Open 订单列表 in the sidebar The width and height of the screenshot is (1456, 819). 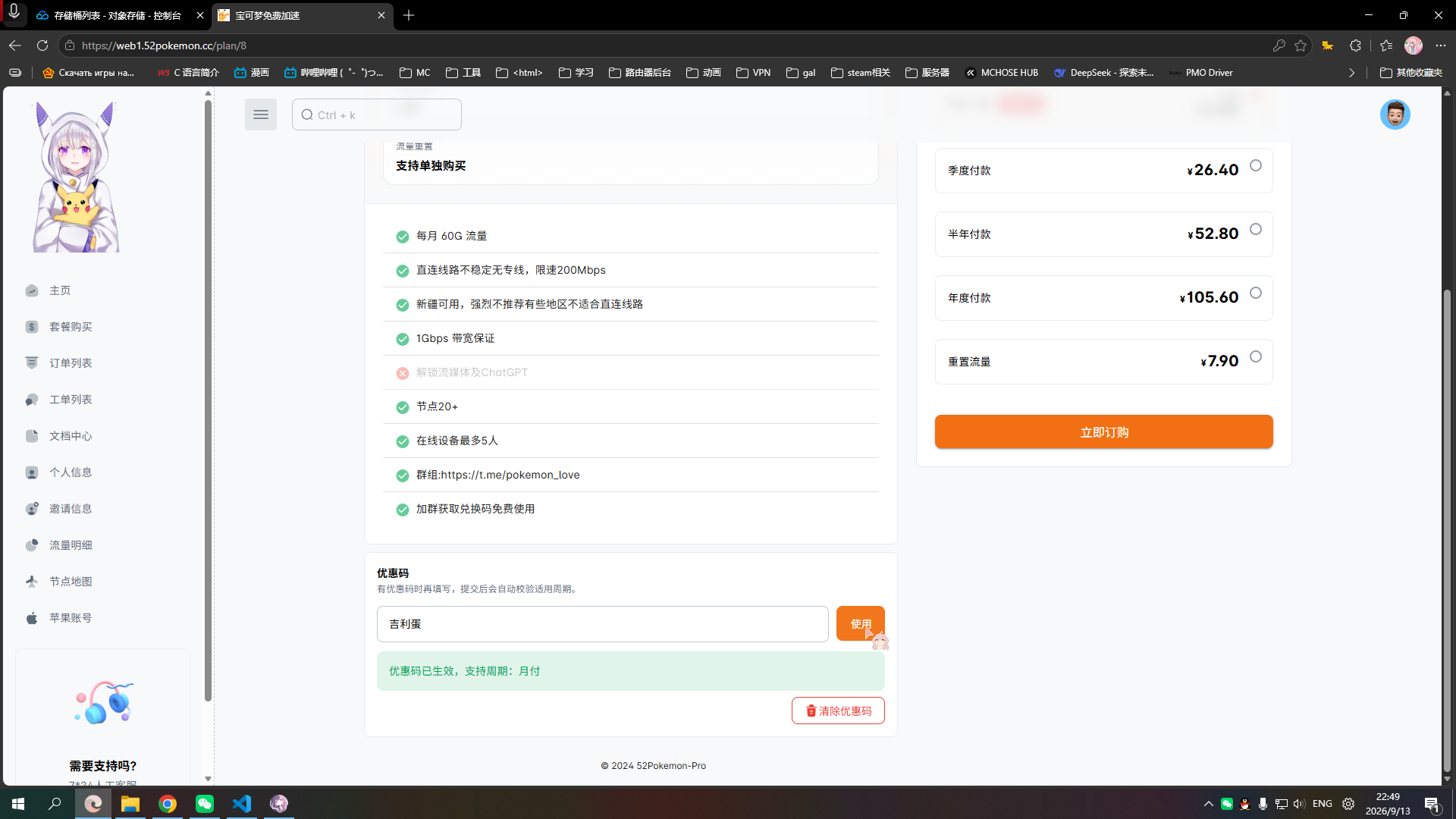[71, 363]
